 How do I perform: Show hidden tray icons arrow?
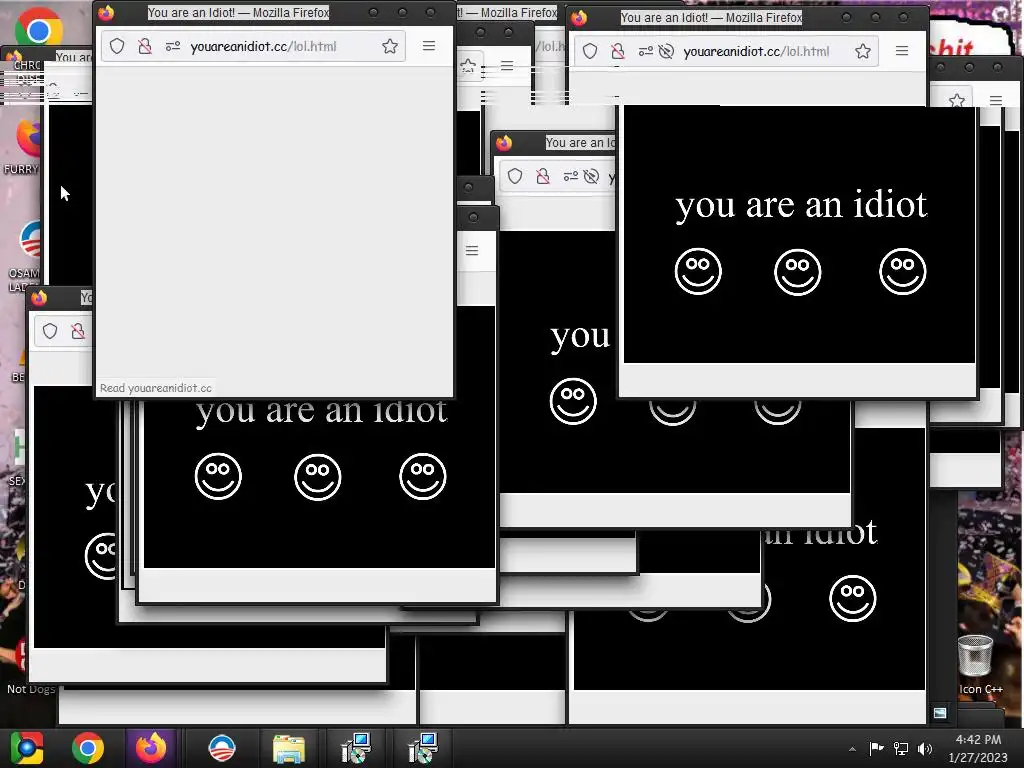tap(852, 748)
